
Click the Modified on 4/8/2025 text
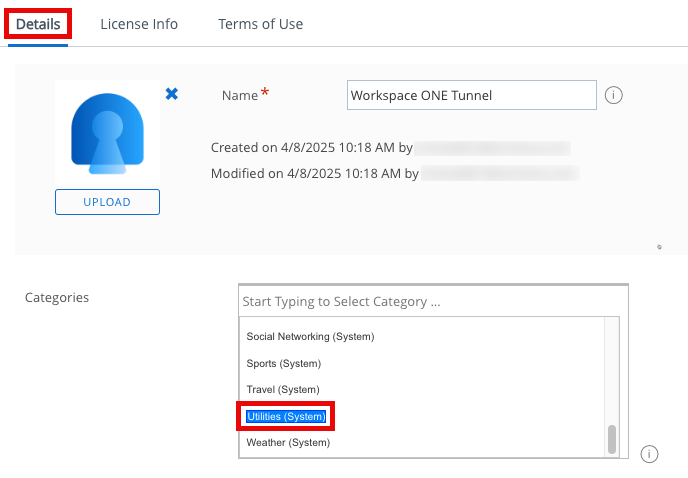[x=315, y=173]
